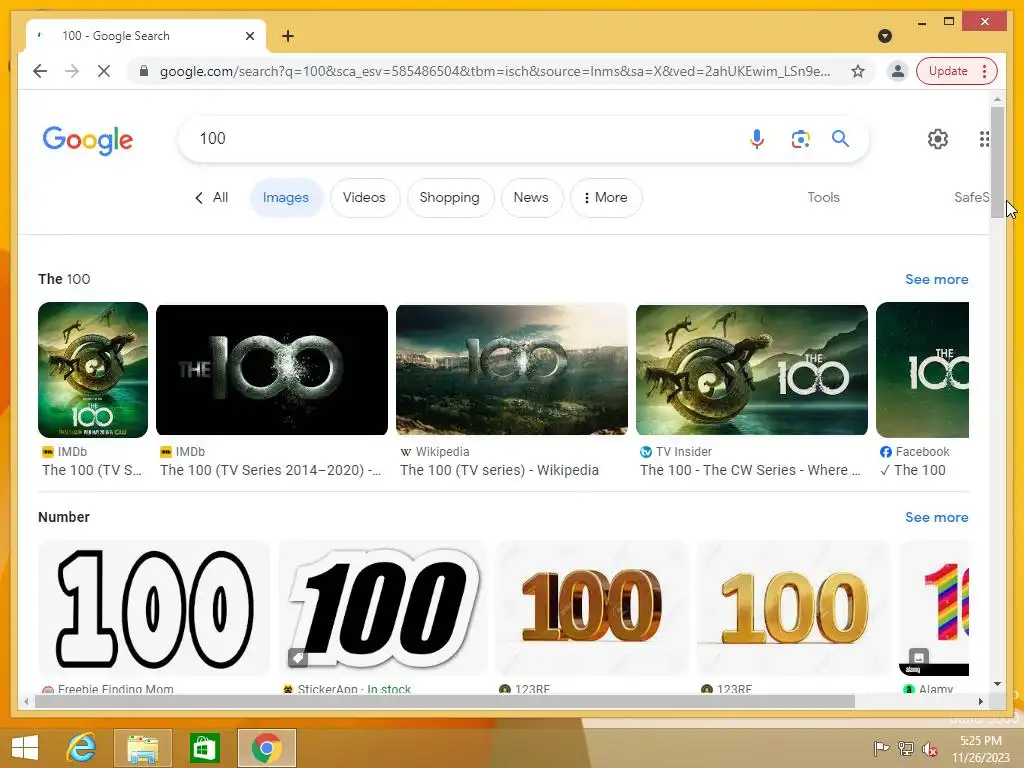Go back to All results
Image resolution: width=1024 pixels, height=768 pixels.
pos(212,197)
